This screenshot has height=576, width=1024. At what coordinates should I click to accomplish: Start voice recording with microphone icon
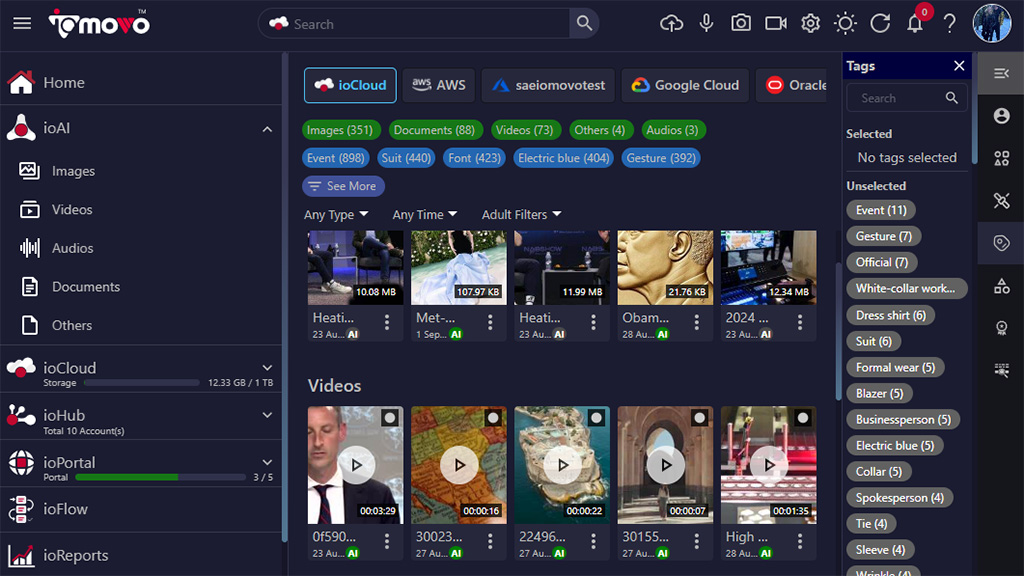[706, 24]
